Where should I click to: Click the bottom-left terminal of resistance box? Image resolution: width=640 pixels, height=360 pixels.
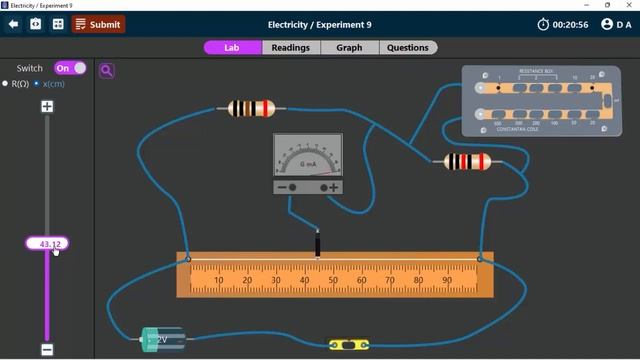(x=480, y=114)
